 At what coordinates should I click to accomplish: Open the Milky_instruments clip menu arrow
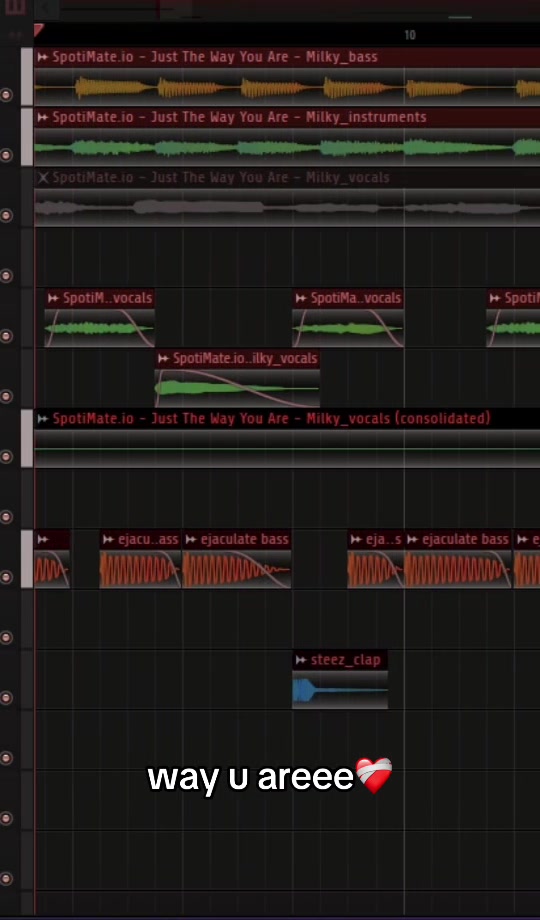pos(42,117)
